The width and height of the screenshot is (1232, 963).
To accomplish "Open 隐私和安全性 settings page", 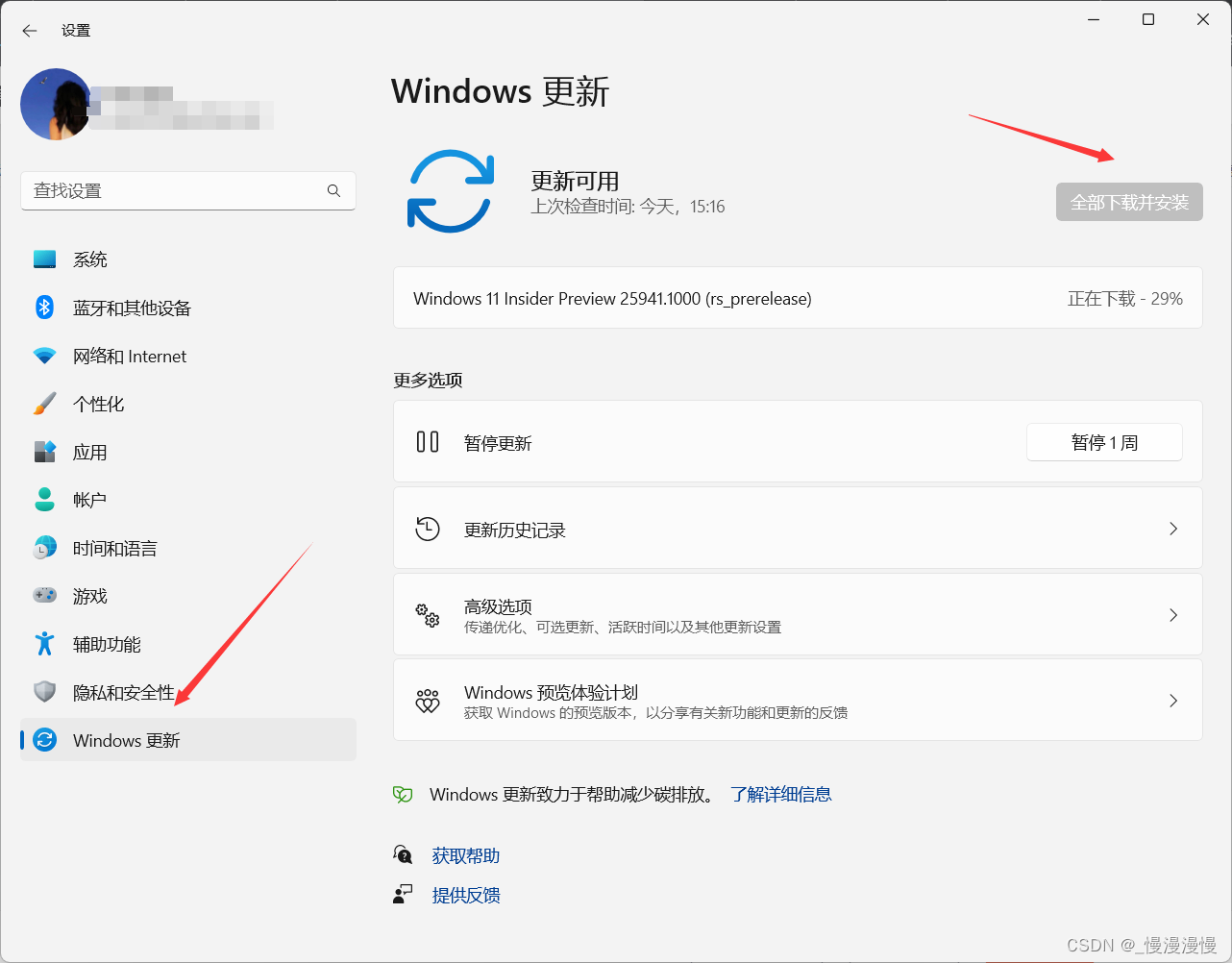I will 188,692.
